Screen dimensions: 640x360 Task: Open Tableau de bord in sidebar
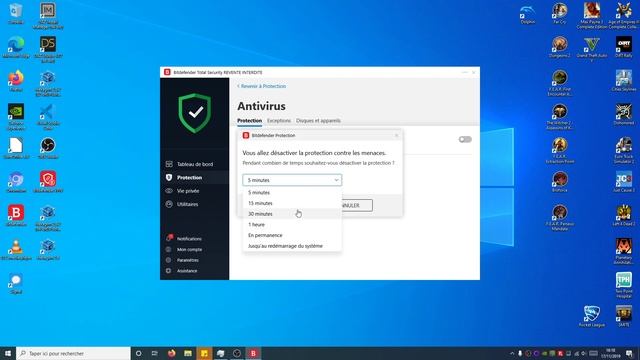[x=194, y=164]
